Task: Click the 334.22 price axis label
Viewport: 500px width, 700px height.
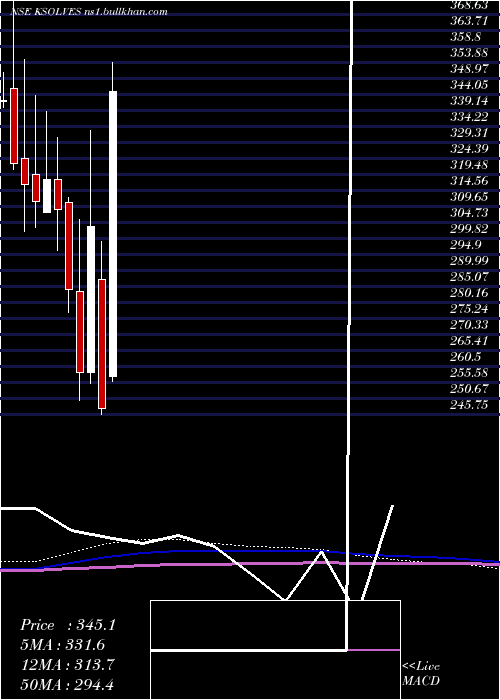Action: (469, 117)
